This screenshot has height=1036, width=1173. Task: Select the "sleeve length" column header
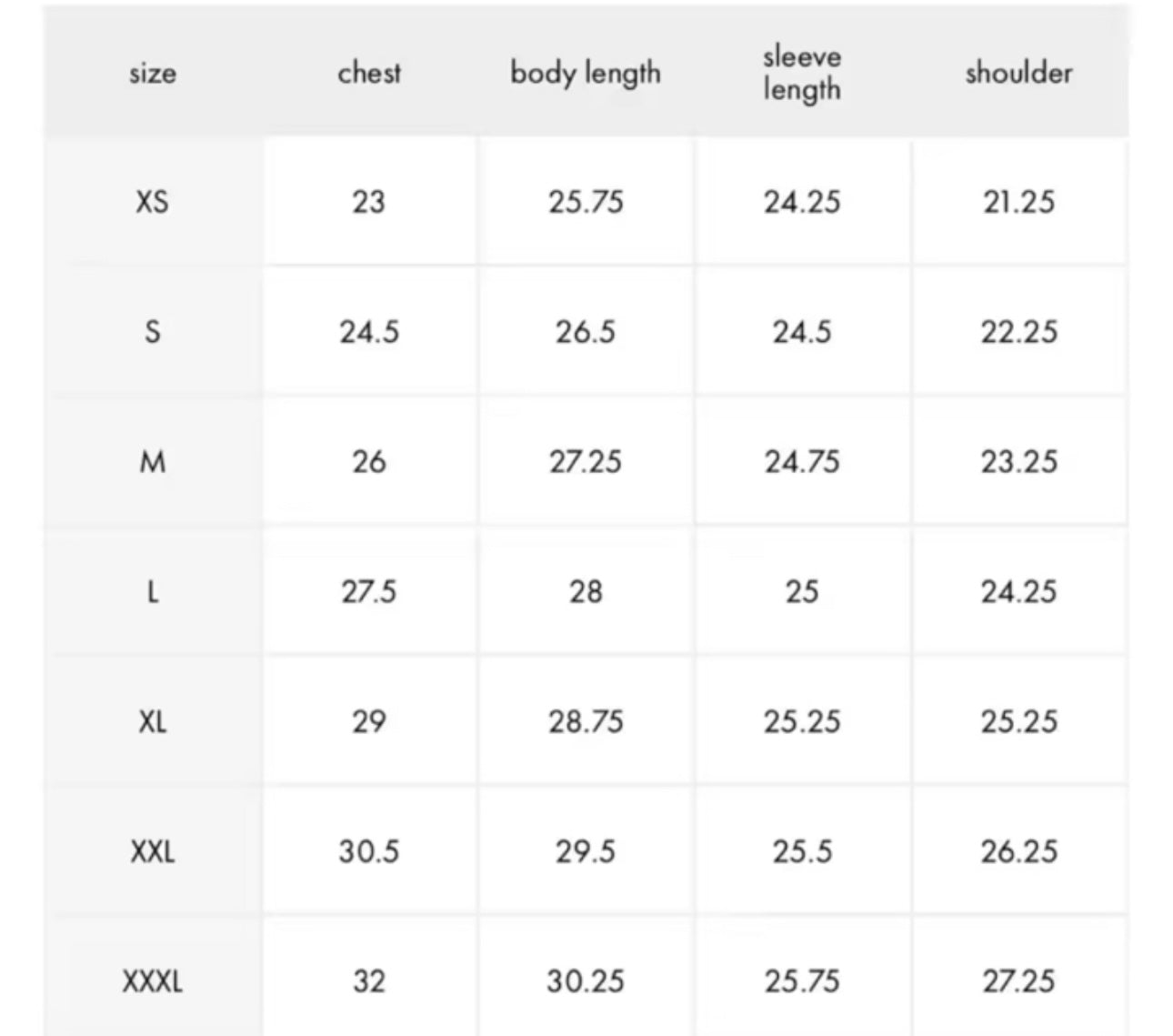pos(801,73)
